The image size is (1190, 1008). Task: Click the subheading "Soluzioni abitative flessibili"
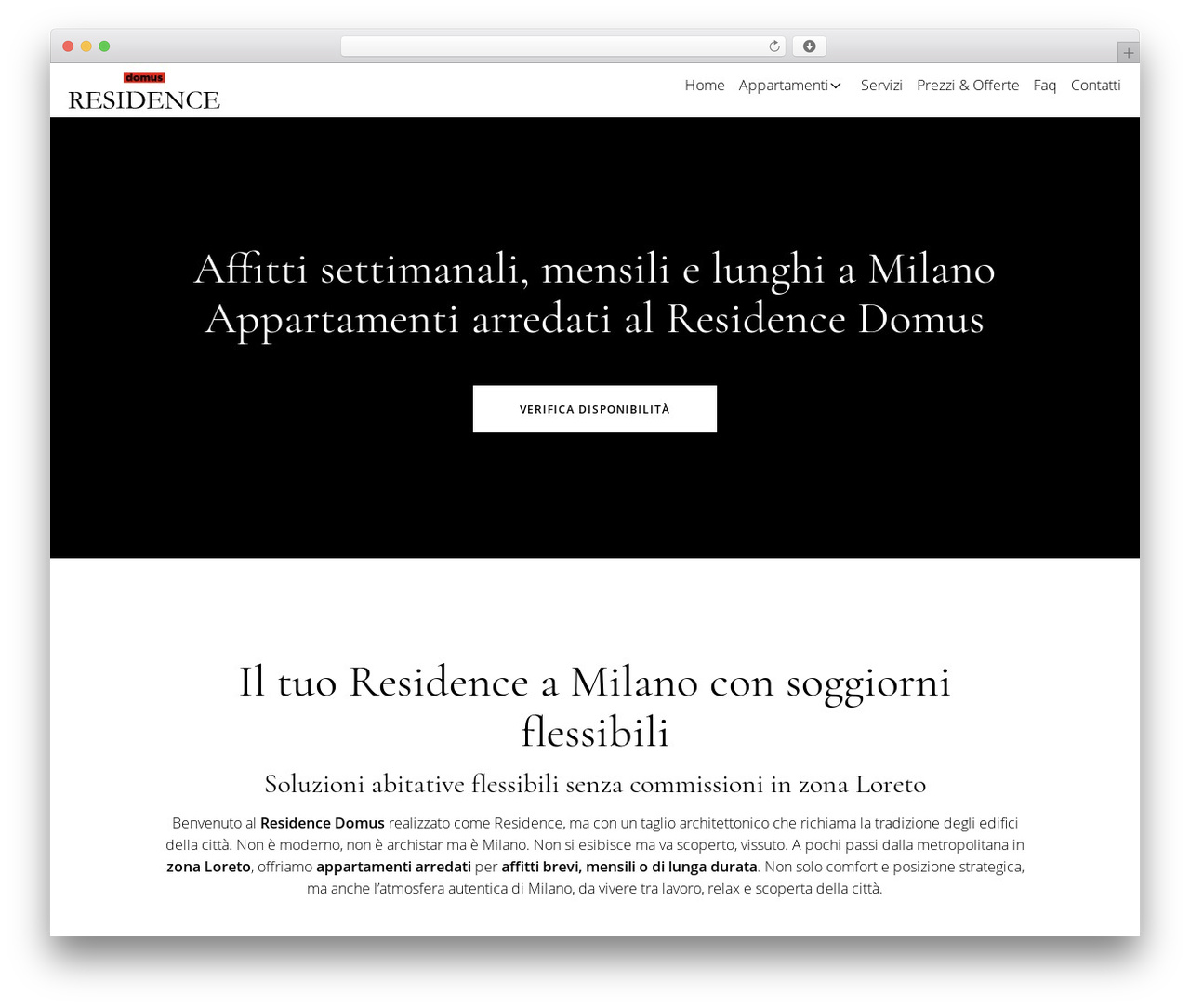412,784
